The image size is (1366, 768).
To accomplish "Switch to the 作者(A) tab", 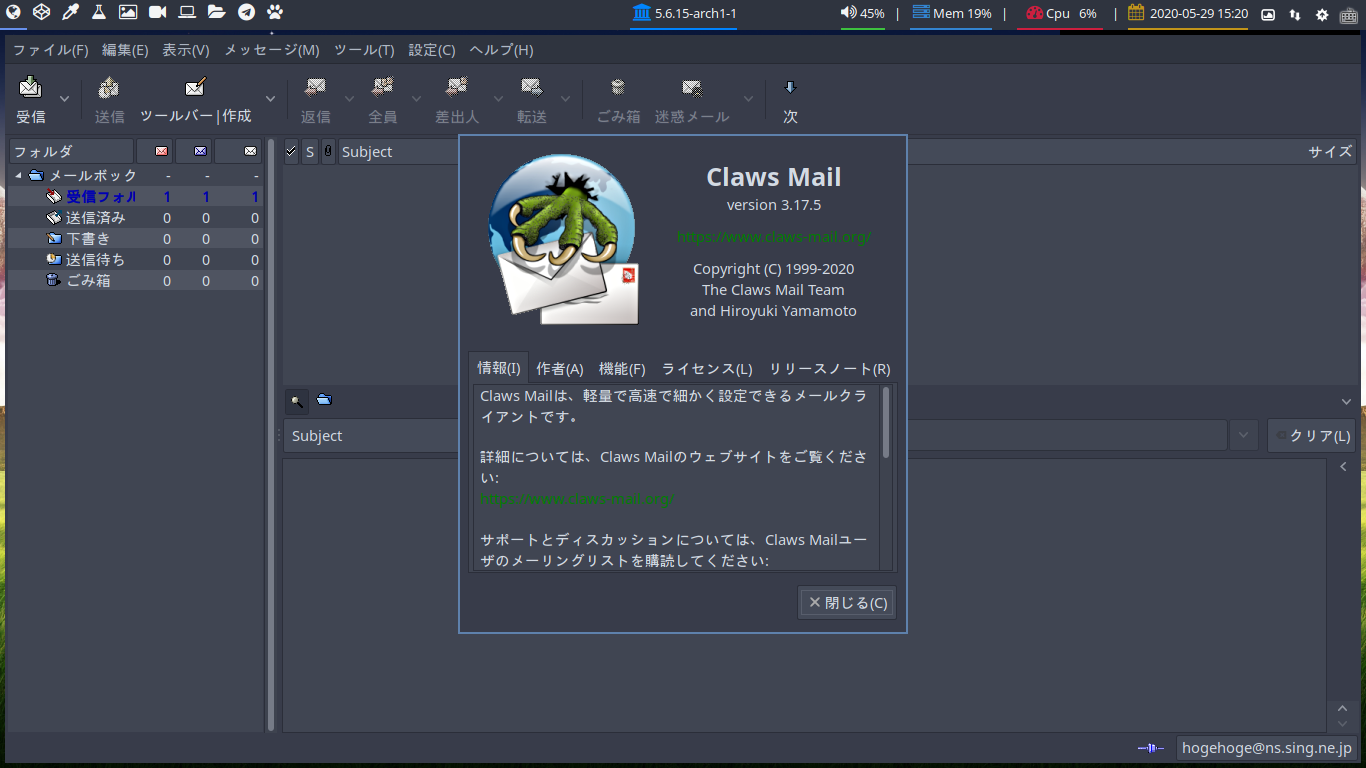I will [560, 369].
